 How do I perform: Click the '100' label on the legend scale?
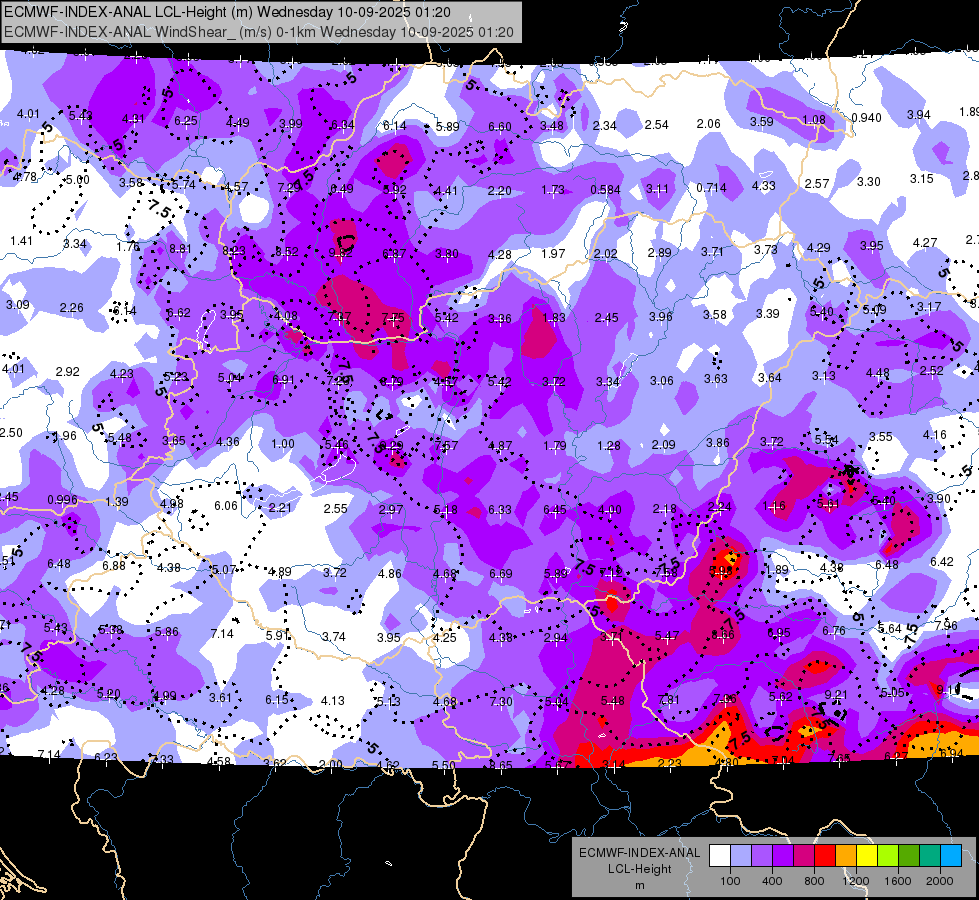[730, 881]
